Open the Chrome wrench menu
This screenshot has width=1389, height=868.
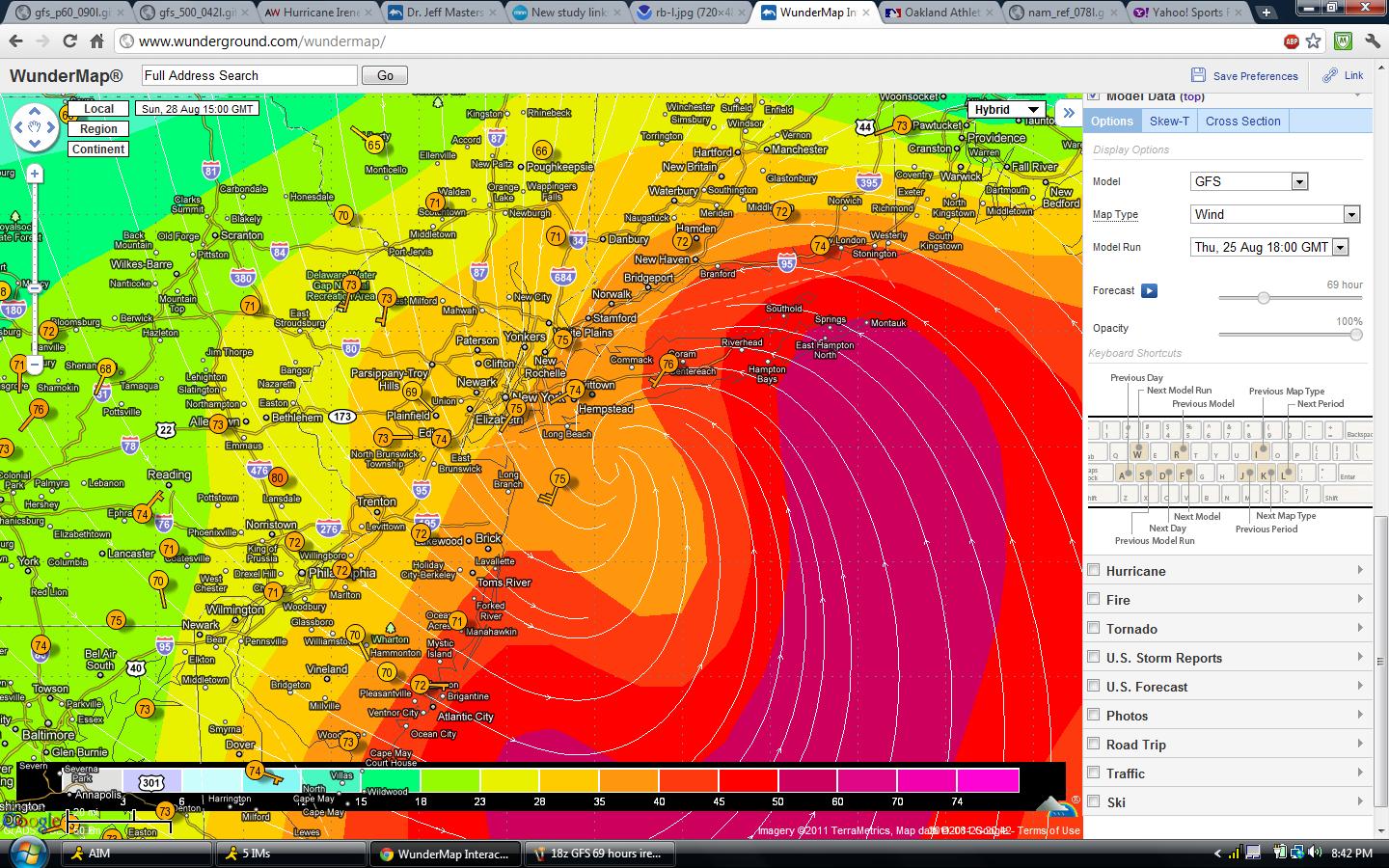(x=1372, y=41)
